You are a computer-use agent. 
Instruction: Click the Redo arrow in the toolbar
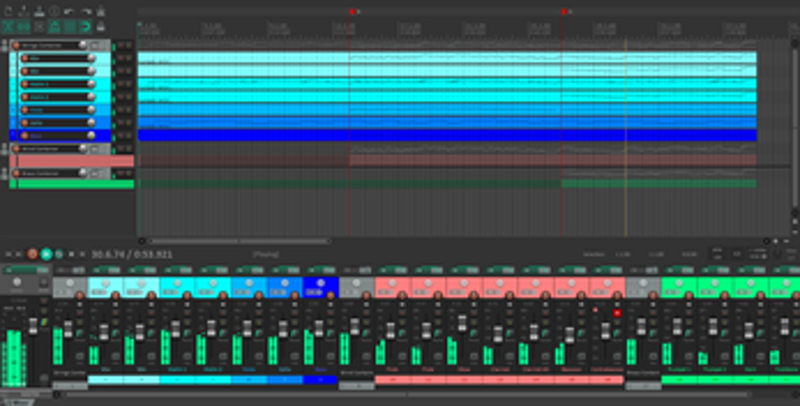[86, 10]
